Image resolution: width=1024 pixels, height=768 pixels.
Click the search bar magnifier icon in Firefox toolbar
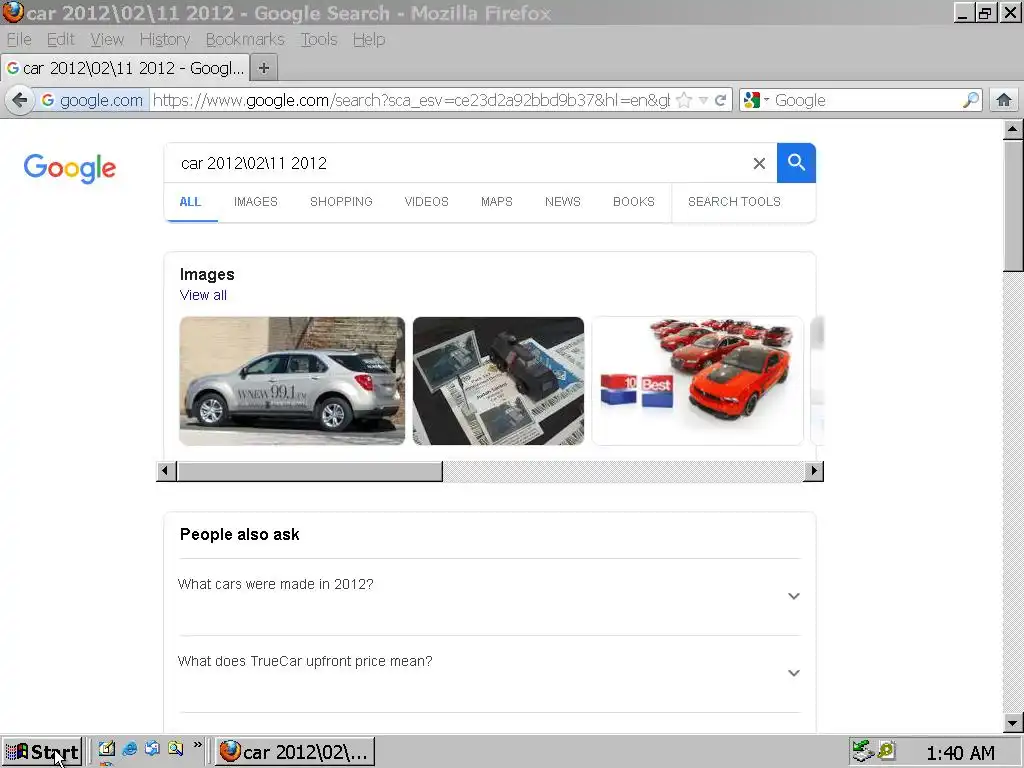[970, 100]
